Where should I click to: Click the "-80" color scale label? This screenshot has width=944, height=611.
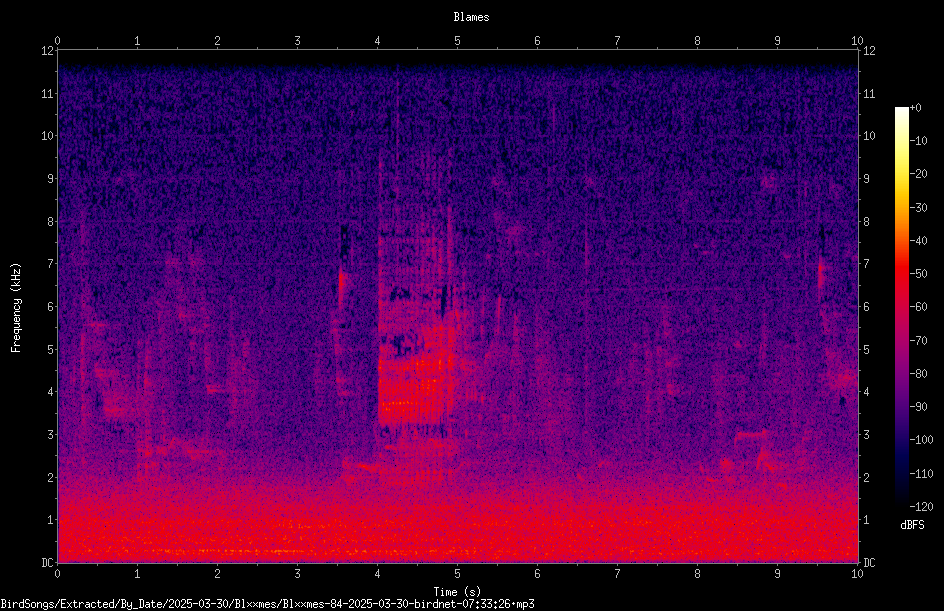point(919,374)
